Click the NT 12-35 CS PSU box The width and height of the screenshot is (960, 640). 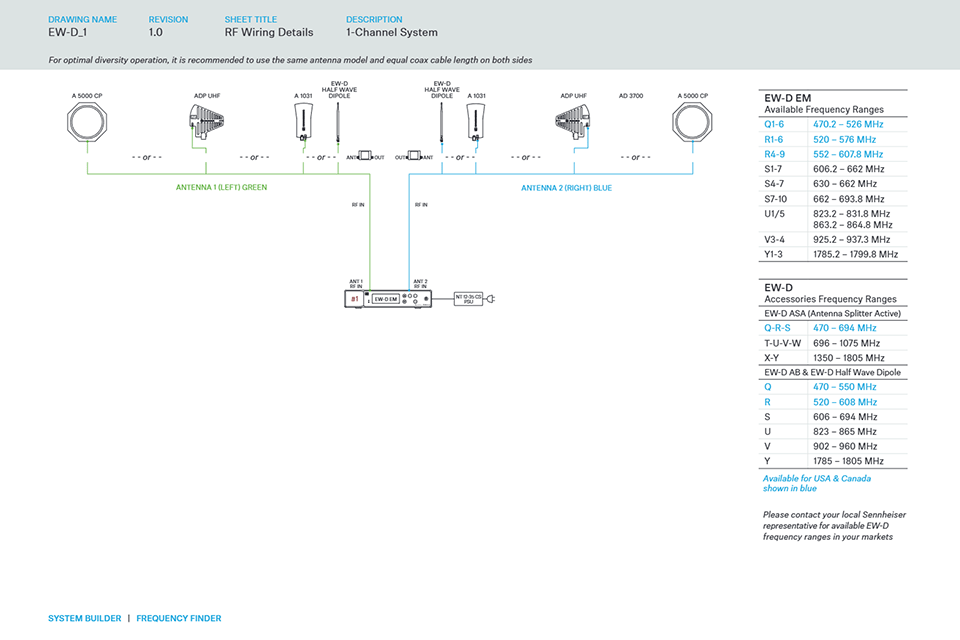tap(468, 299)
